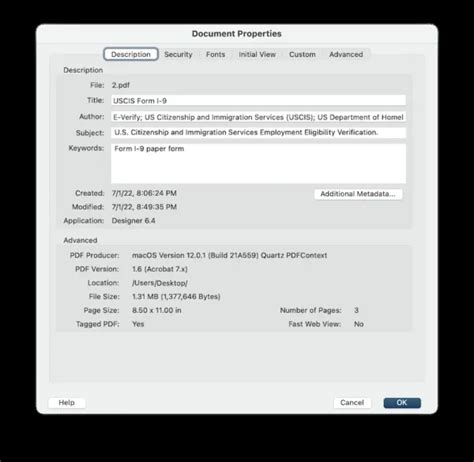Select the location path /Users/Desktop/

click(x=160, y=283)
